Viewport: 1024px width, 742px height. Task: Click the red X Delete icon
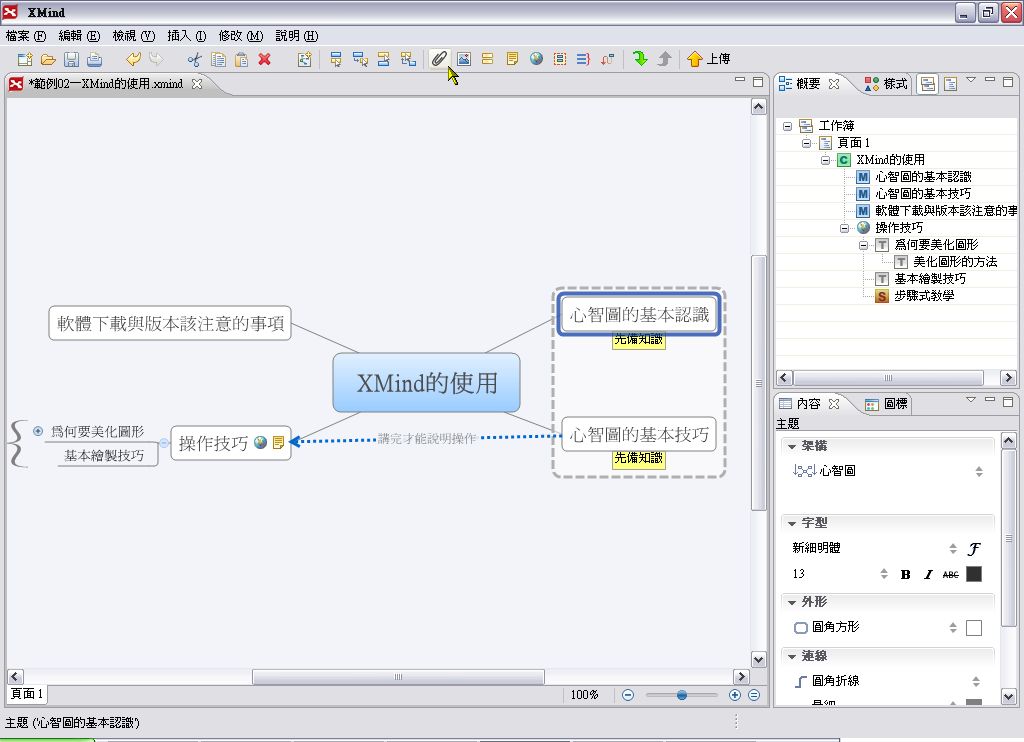click(264, 59)
